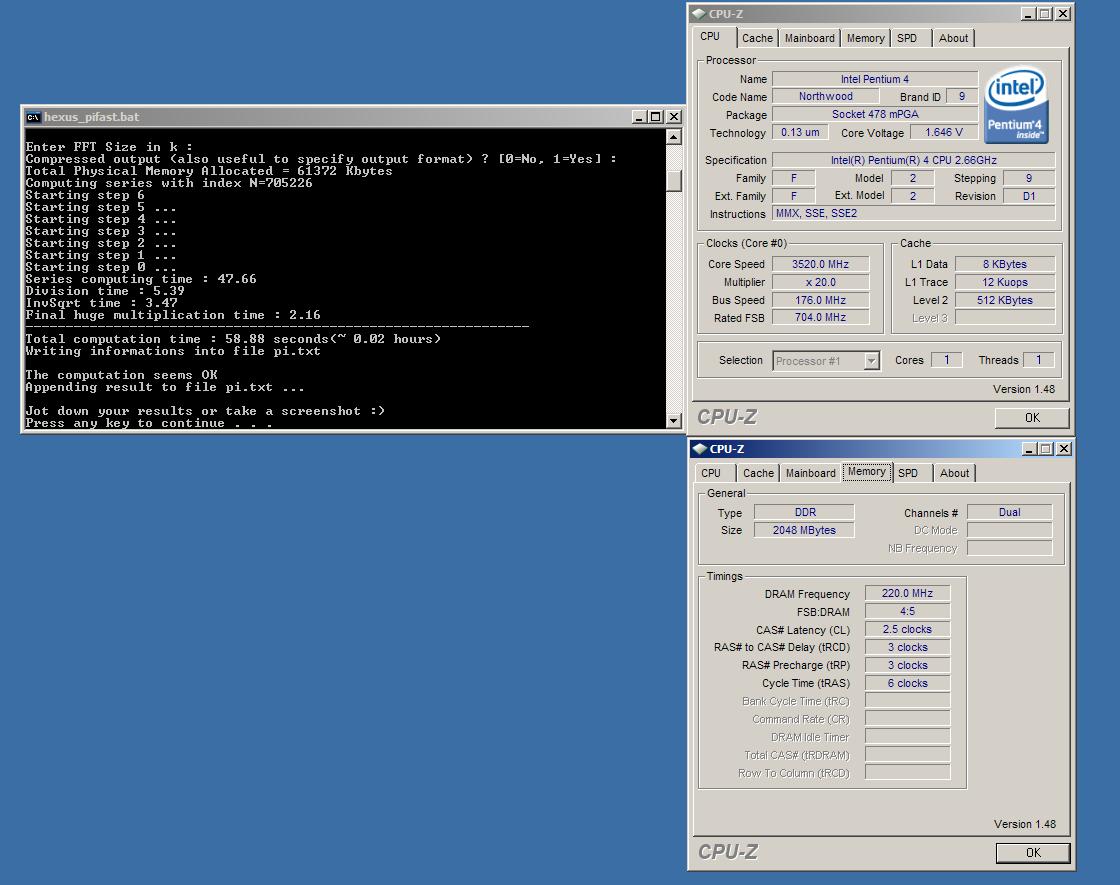
Task: Maximize the hexus_pifast.bat console window
Action: (x=655, y=117)
